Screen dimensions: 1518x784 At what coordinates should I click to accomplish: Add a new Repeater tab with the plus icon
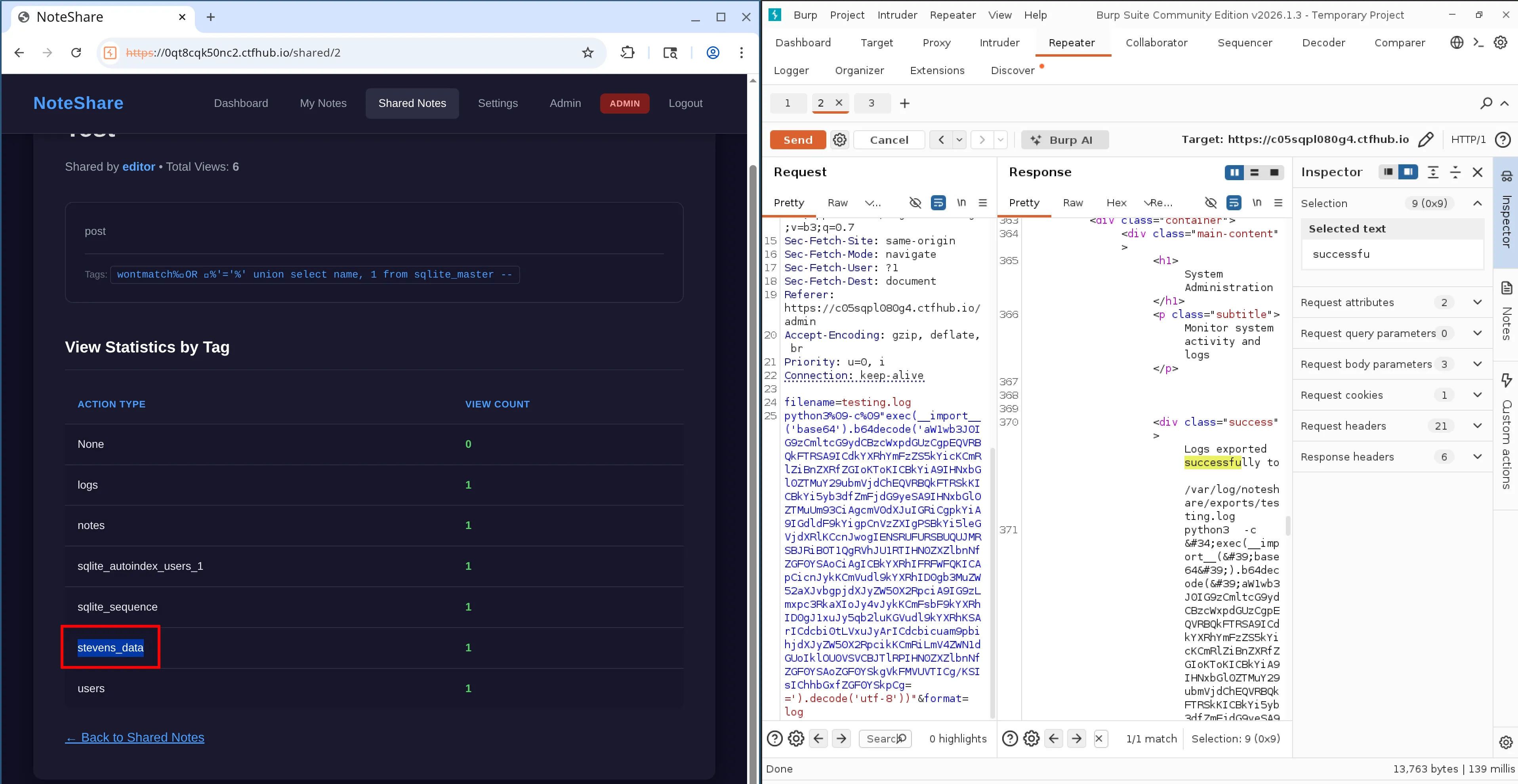click(x=905, y=103)
